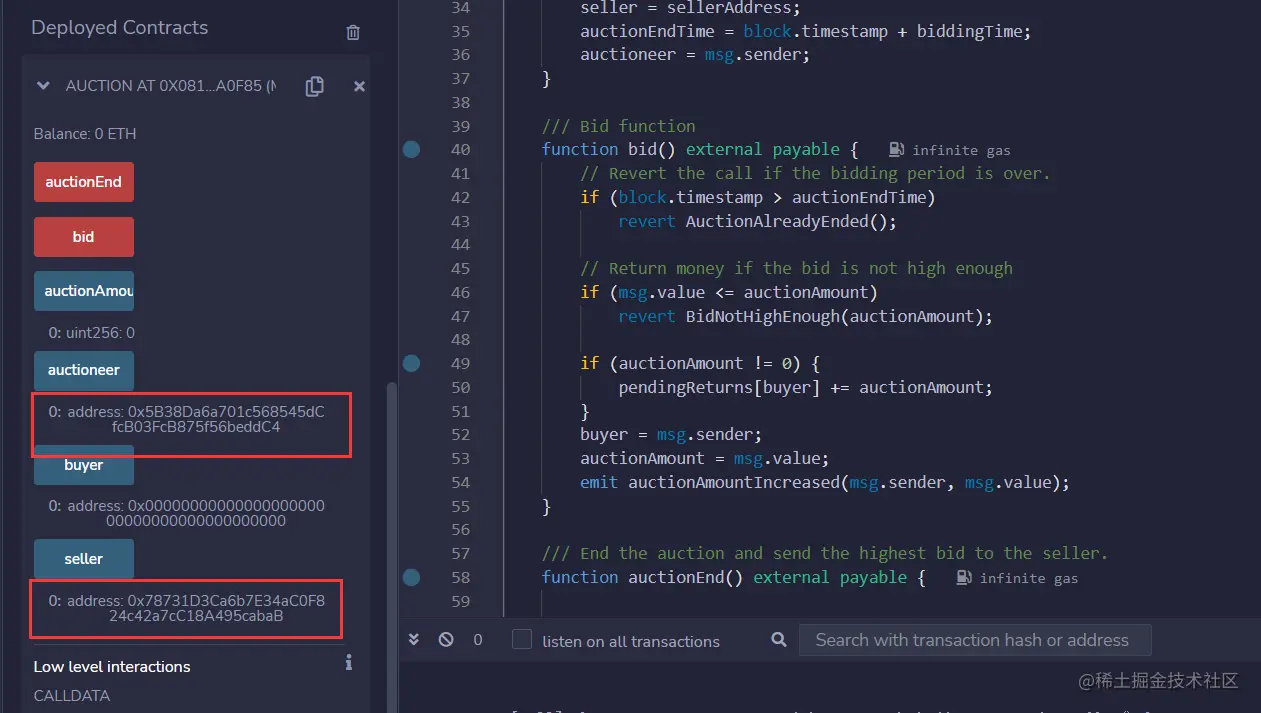Clear all deployed contracts with trash icon
This screenshot has width=1261, height=713.
[x=352, y=32]
